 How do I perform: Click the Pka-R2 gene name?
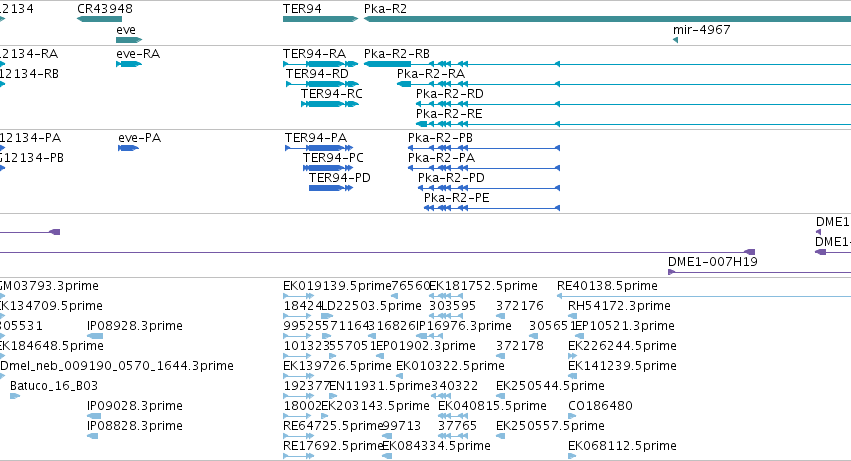click(385, 9)
